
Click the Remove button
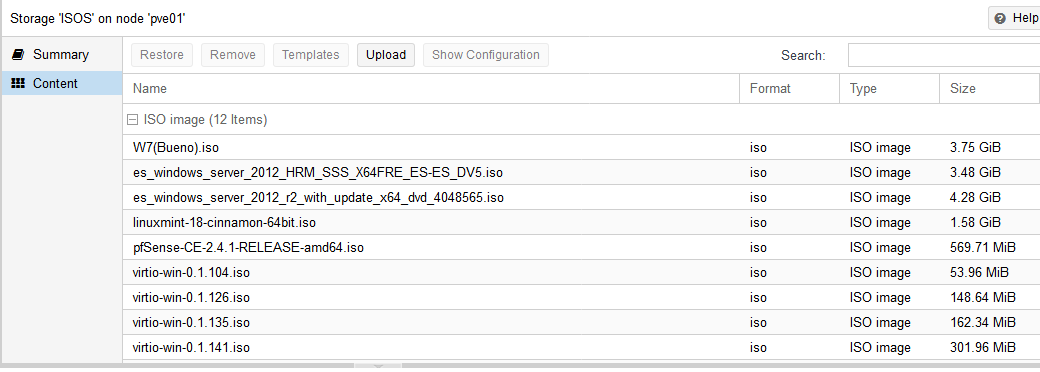coord(233,55)
